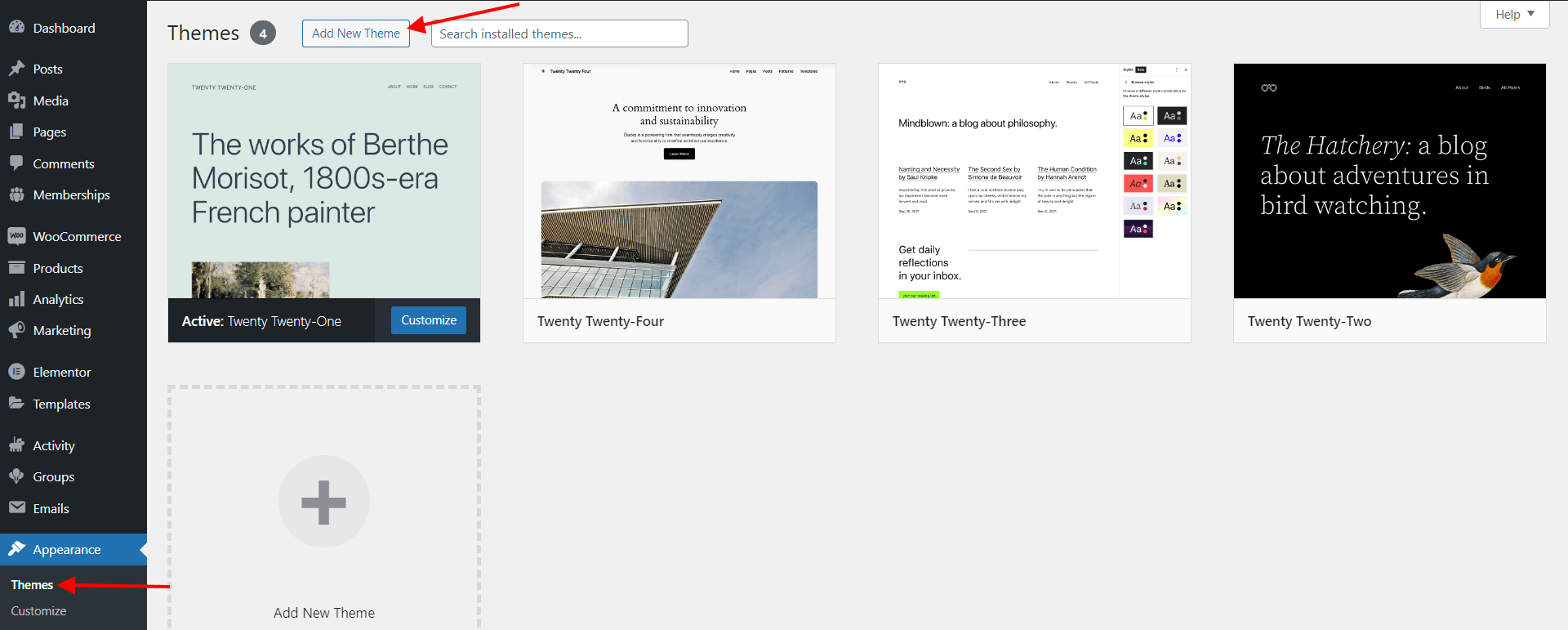Click the Products archive icon

pyautogui.click(x=16, y=268)
